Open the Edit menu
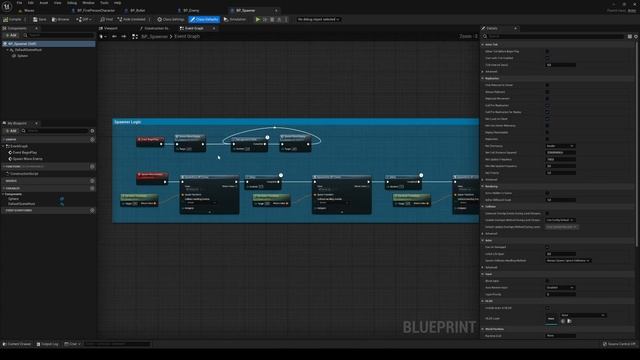 (31, 3)
